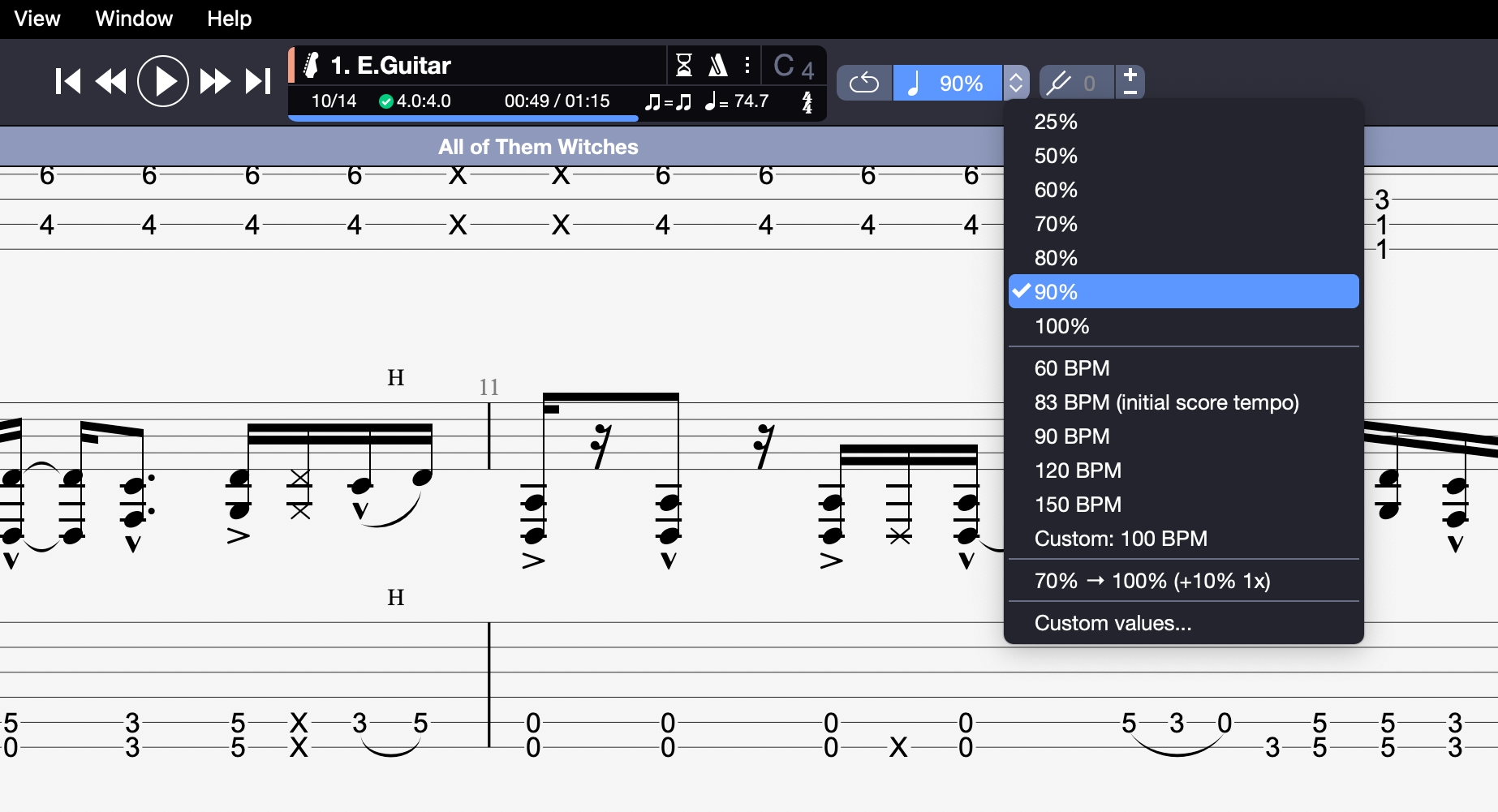Check the 60 BPM tempo option
The width and height of the screenshot is (1498, 812).
click(x=1071, y=368)
